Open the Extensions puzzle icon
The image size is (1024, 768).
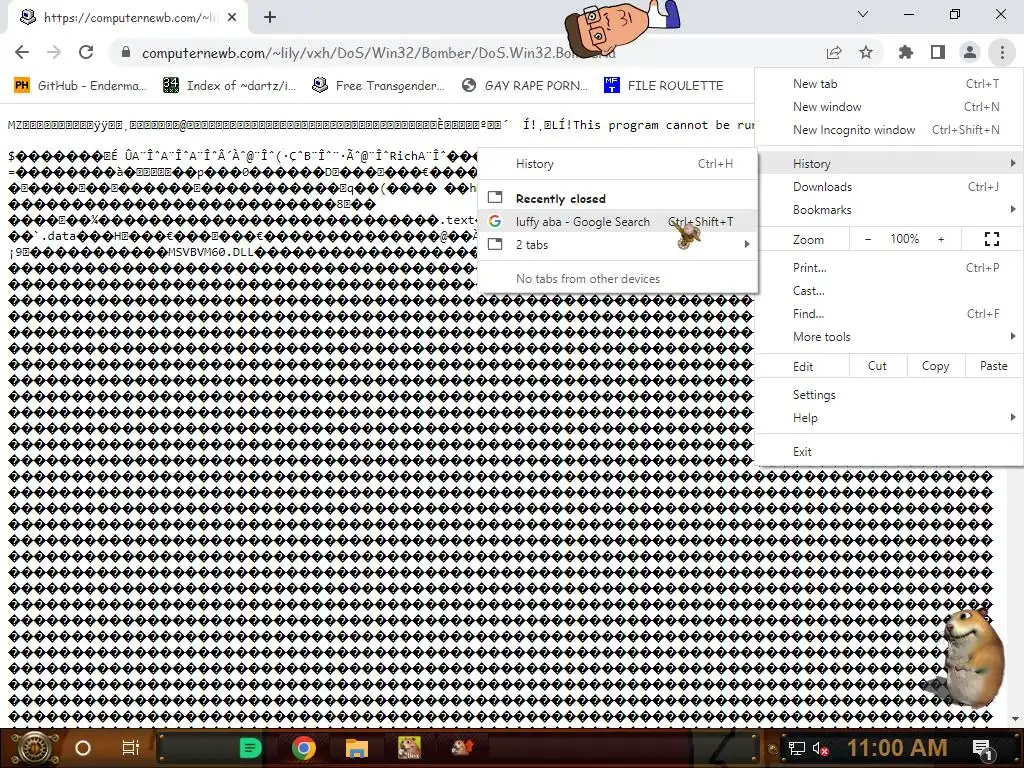(906, 52)
